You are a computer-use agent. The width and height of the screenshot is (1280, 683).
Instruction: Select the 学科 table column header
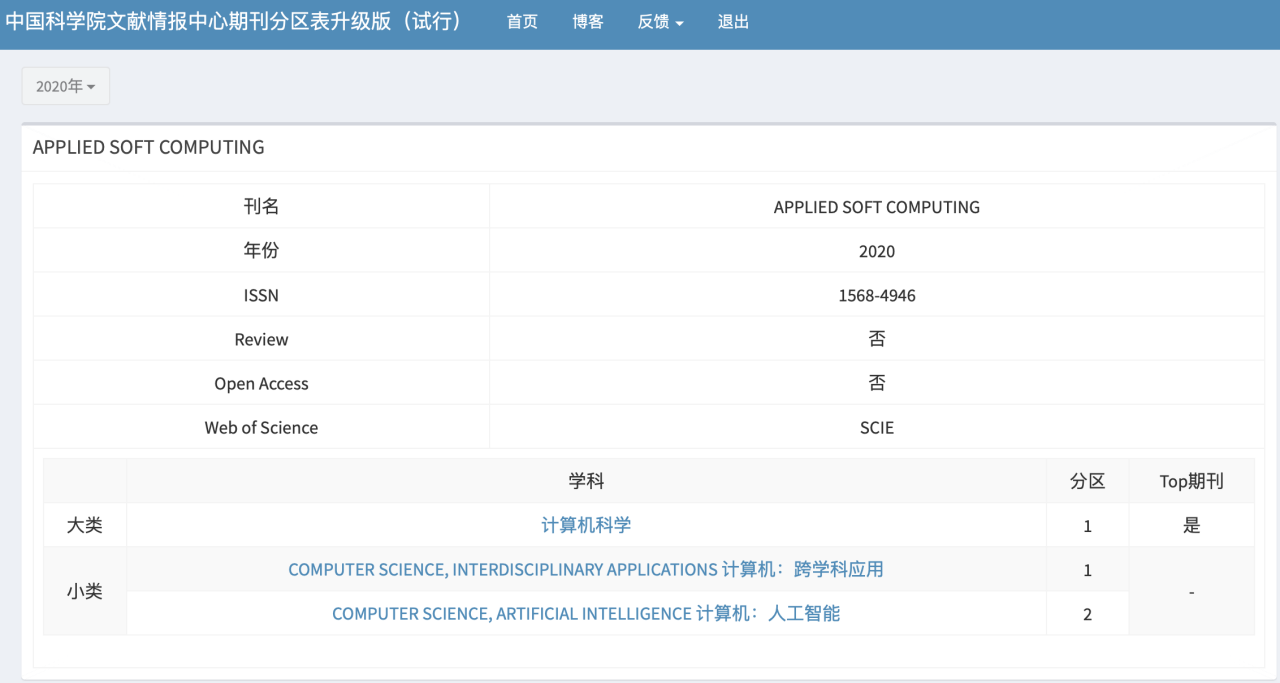[x=585, y=481]
